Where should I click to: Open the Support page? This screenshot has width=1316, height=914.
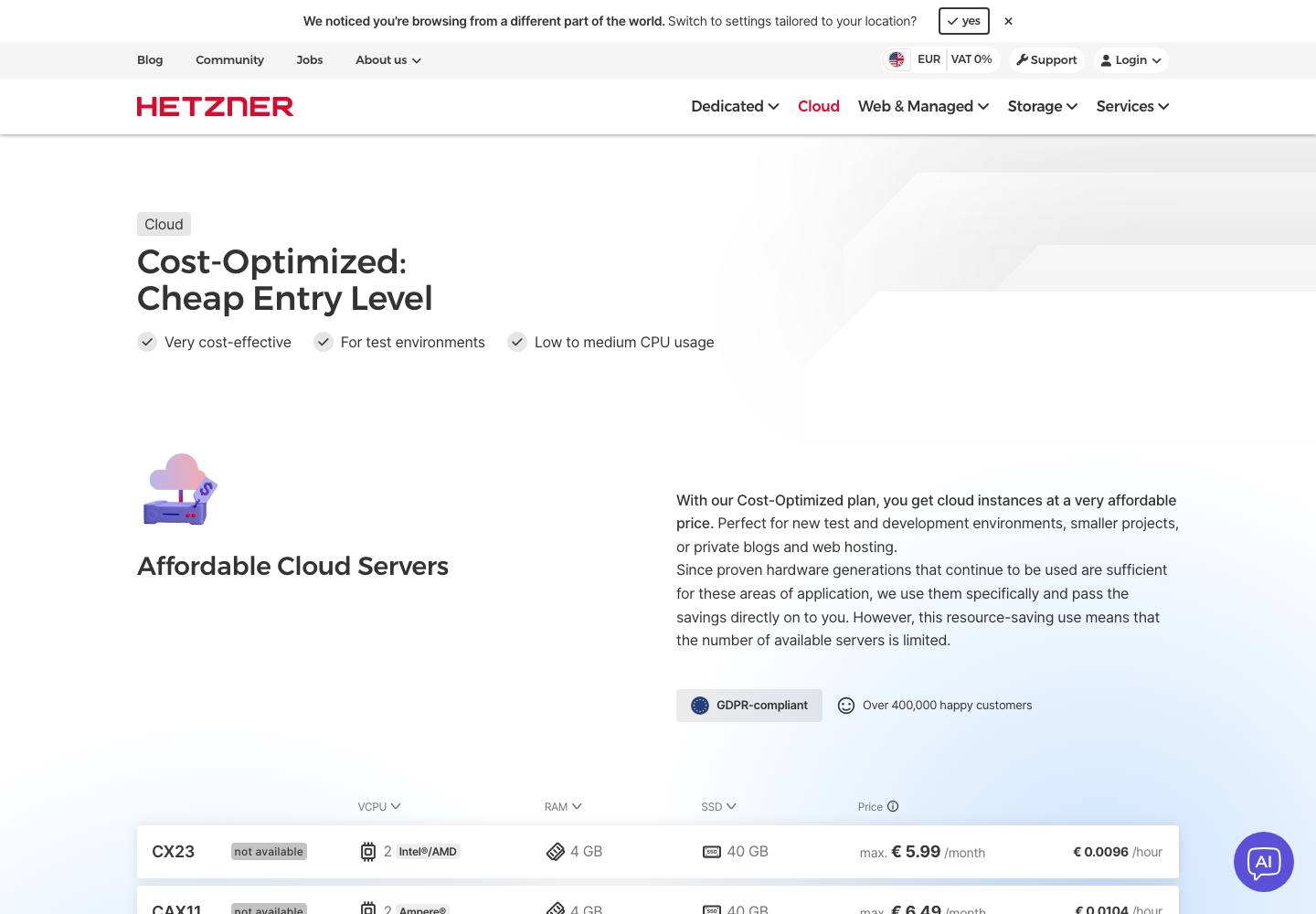(x=1047, y=59)
